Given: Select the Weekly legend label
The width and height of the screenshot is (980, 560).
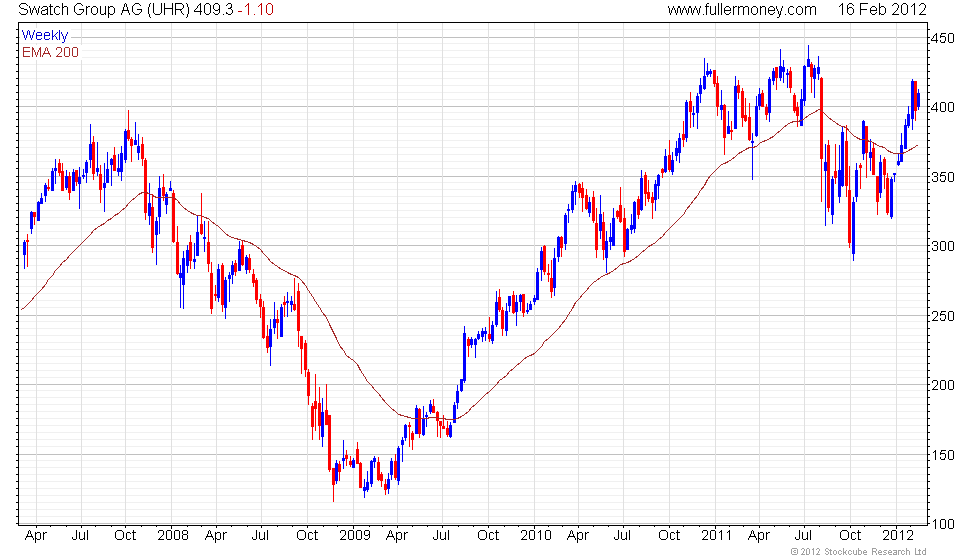Looking at the screenshot, I should [44, 36].
